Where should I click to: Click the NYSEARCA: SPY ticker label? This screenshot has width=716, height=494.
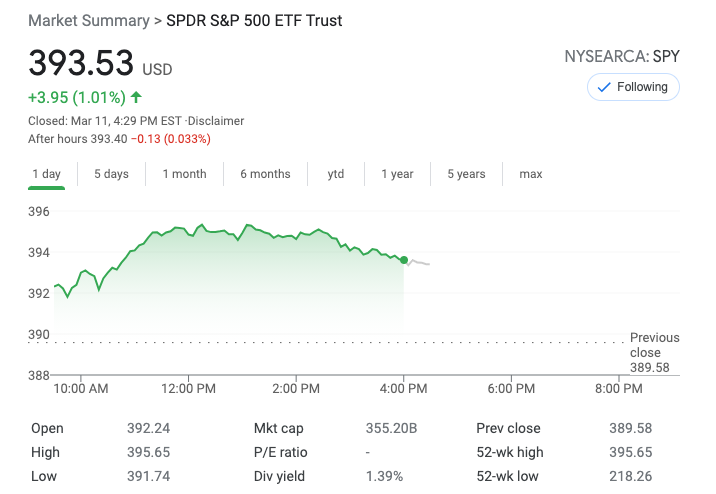(622, 56)
